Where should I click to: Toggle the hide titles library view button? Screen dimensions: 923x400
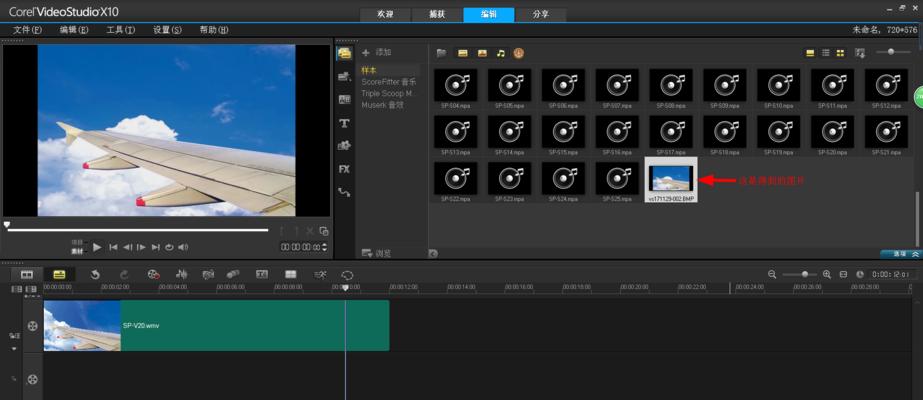[x=810, y=53]
